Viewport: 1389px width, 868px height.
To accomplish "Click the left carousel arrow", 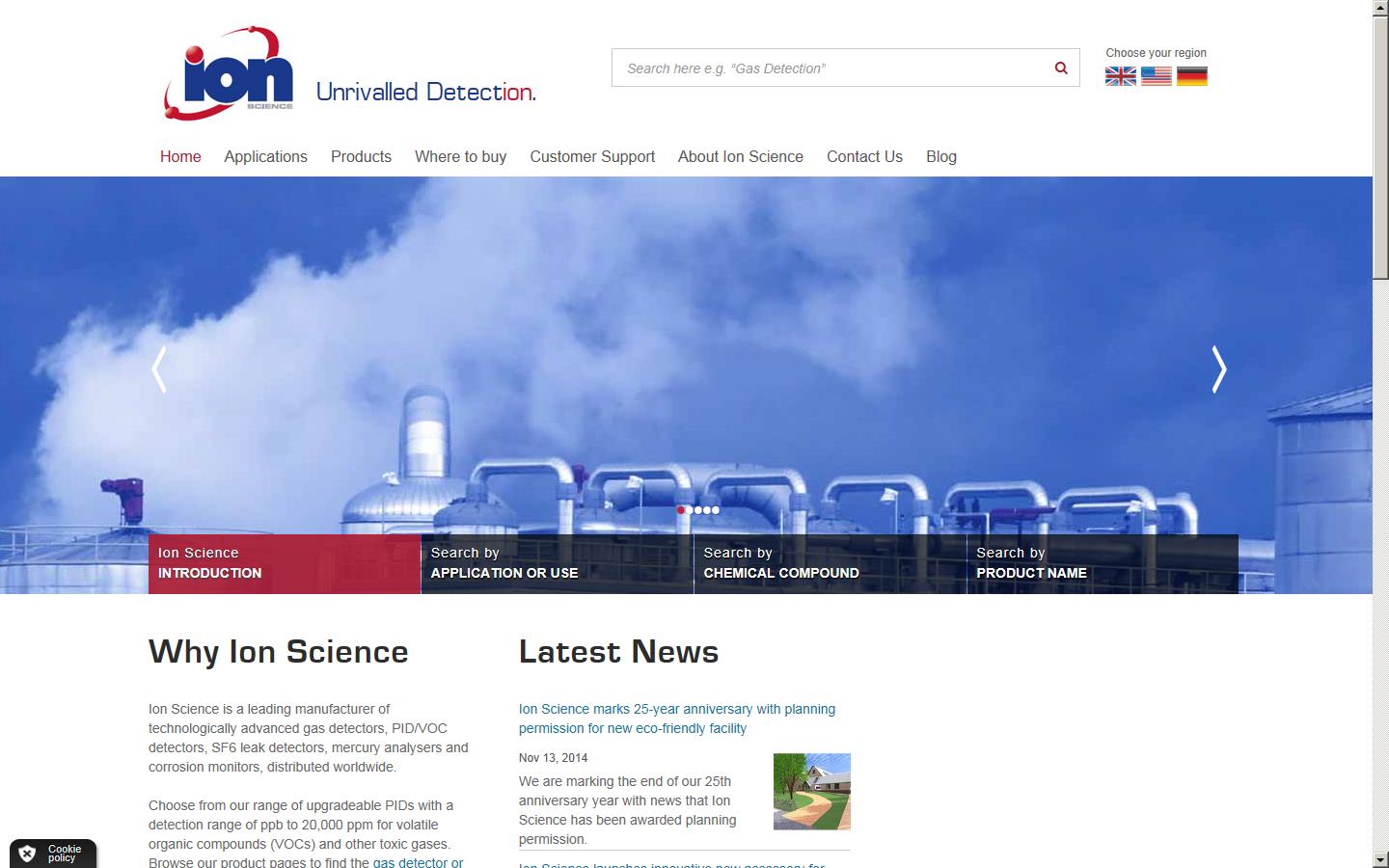I will (x=160, y=369).
